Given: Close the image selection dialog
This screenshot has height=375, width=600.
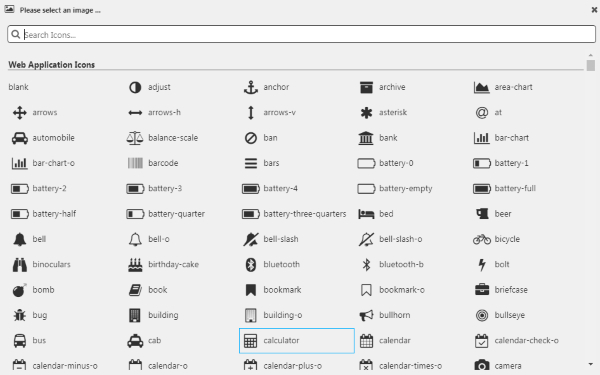Looking at the screenshot, I should [594, 10].
